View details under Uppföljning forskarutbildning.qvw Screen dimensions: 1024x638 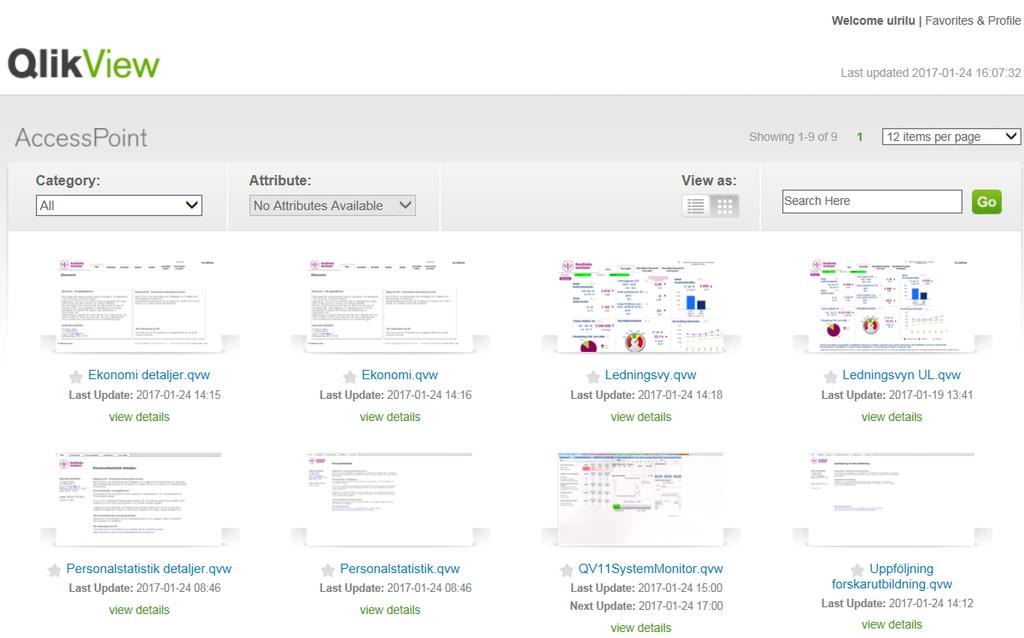891,625
